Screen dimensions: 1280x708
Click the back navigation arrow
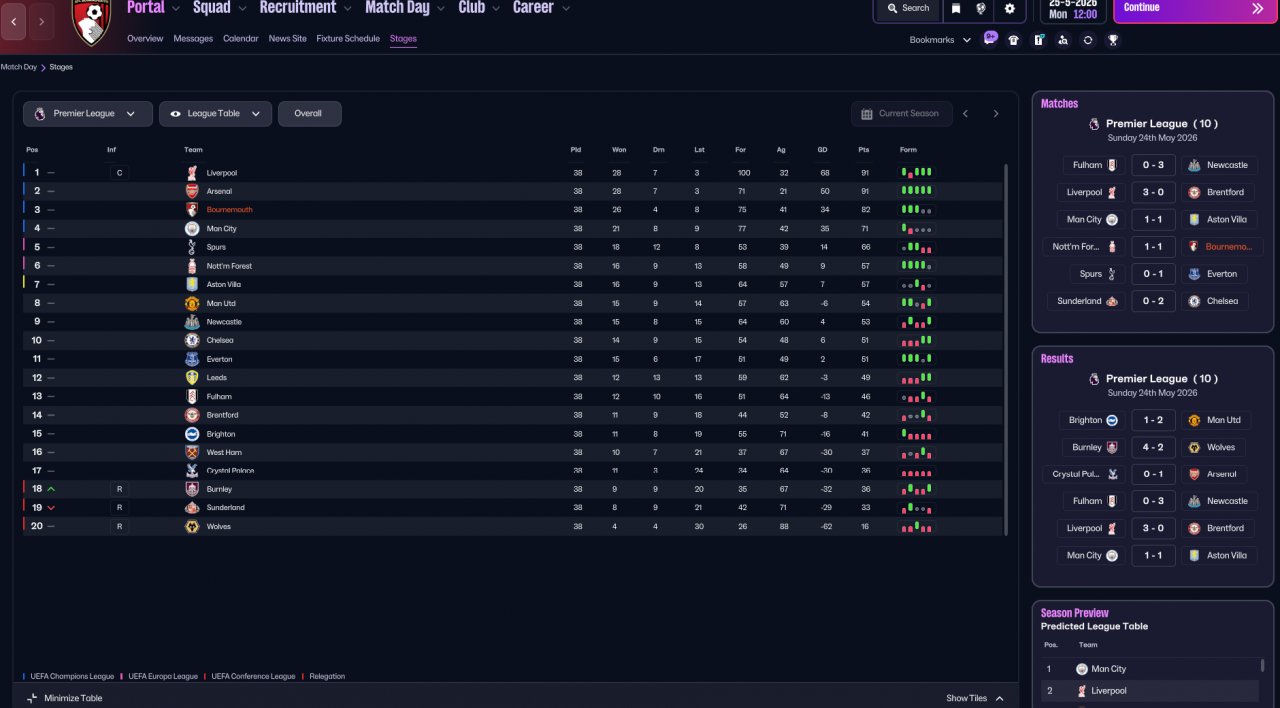point(13,21)
